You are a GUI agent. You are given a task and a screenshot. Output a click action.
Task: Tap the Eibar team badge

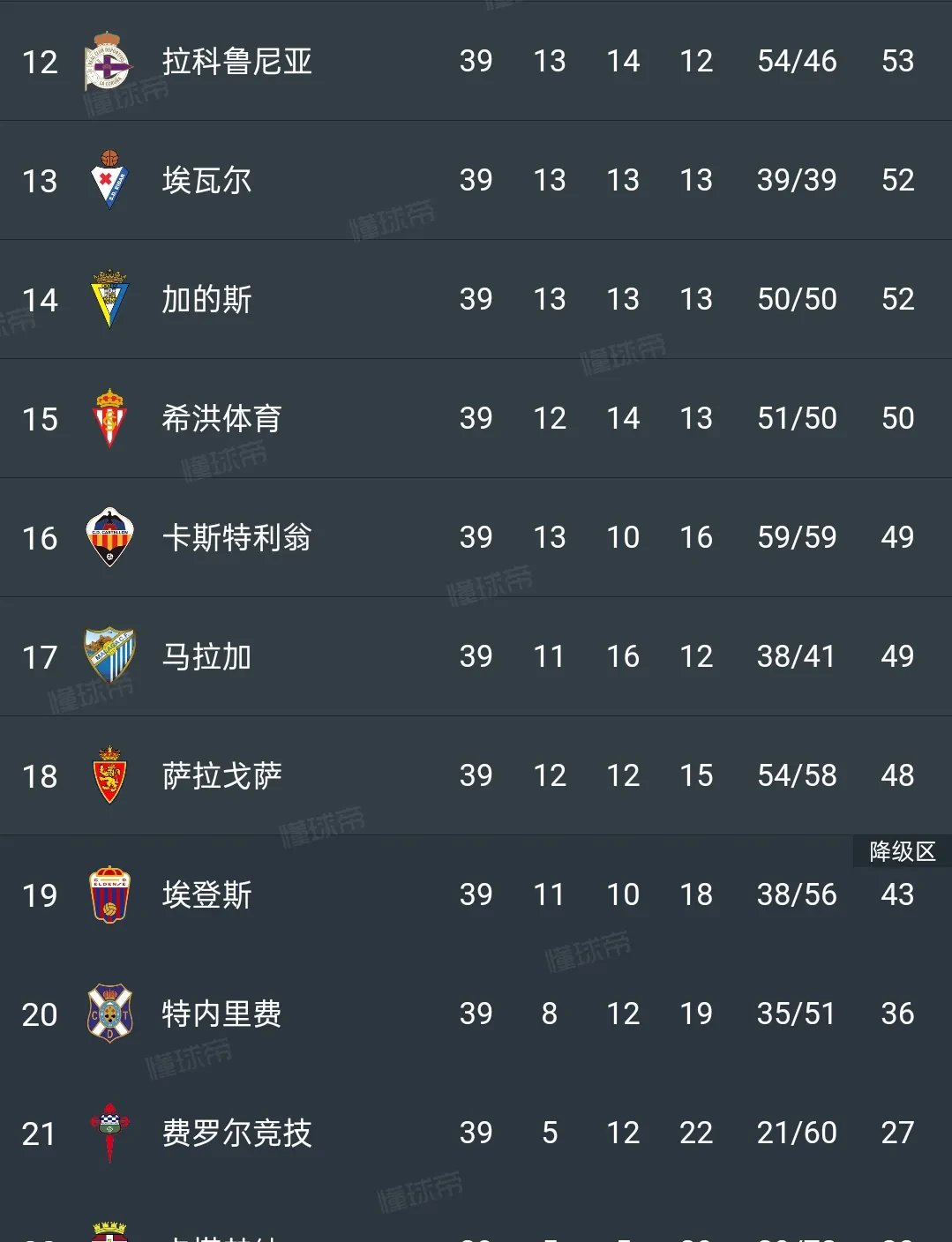coord(109,180)
